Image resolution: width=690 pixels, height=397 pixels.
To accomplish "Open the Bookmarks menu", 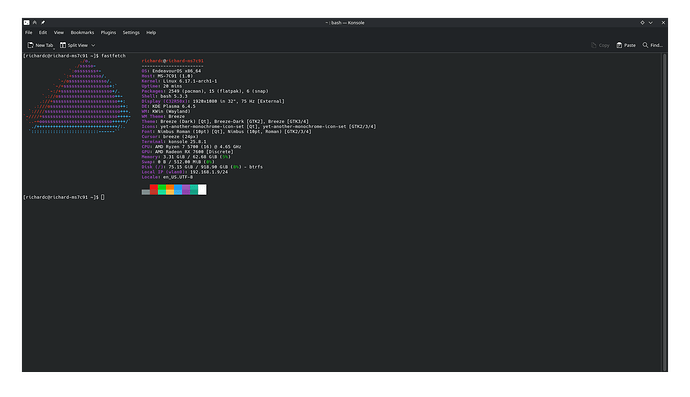I will click(82, 33).
